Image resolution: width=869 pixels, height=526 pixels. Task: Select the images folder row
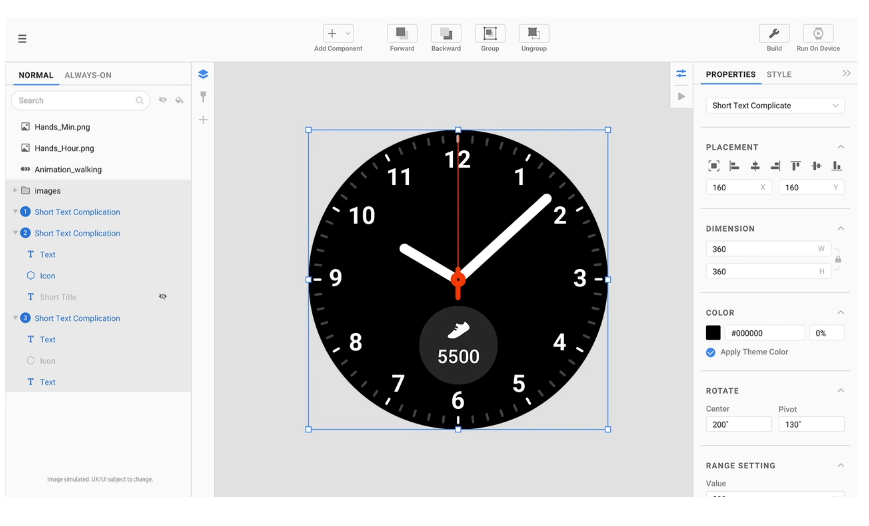pyautogui.click(x=98, y=191)
